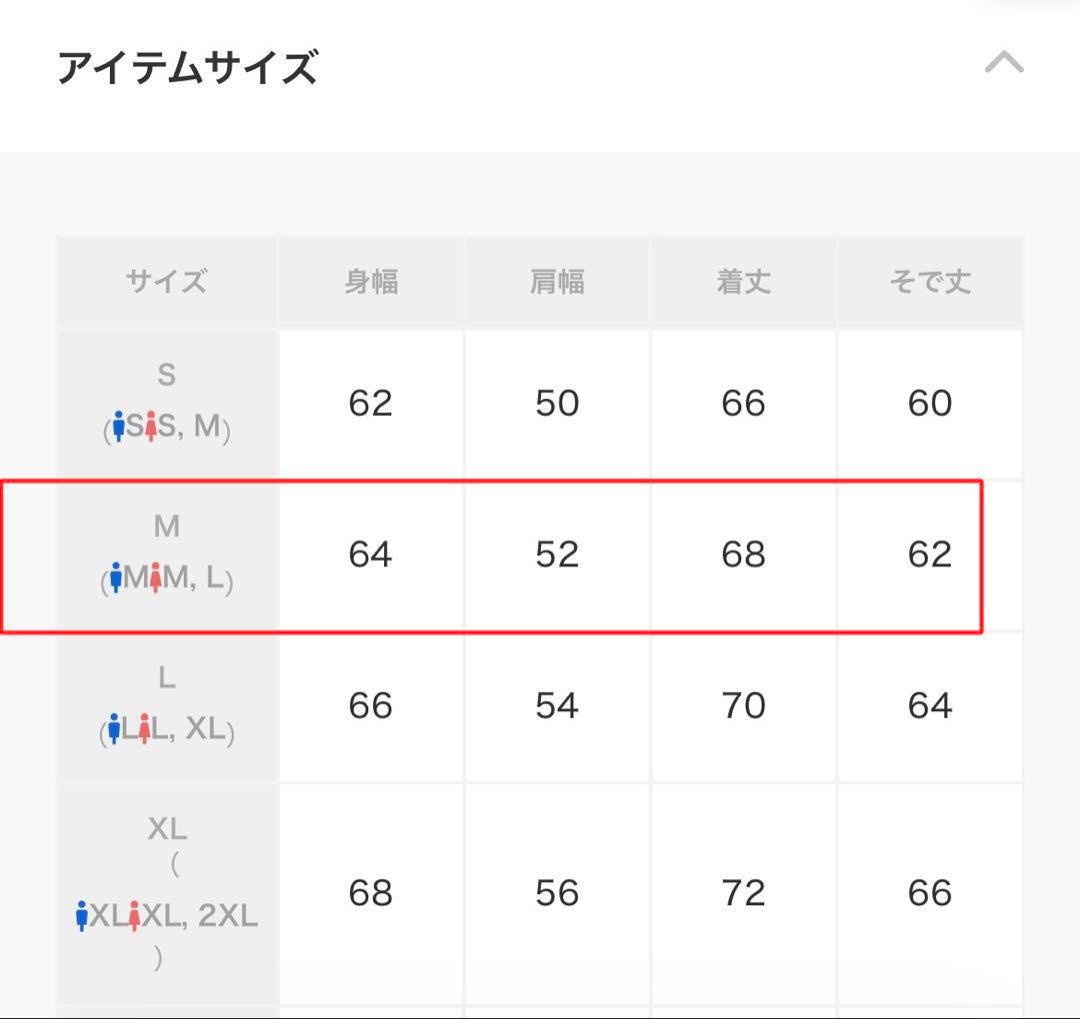Click the value 50 under 肩幅 for S

tap(558, 403)
